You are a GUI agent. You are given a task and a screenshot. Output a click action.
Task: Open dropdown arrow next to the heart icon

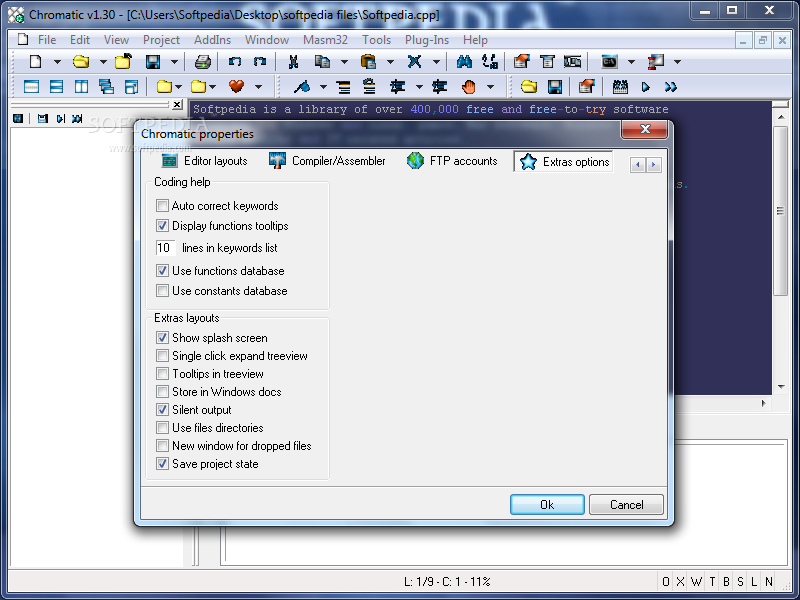click(x=259, y=87)
